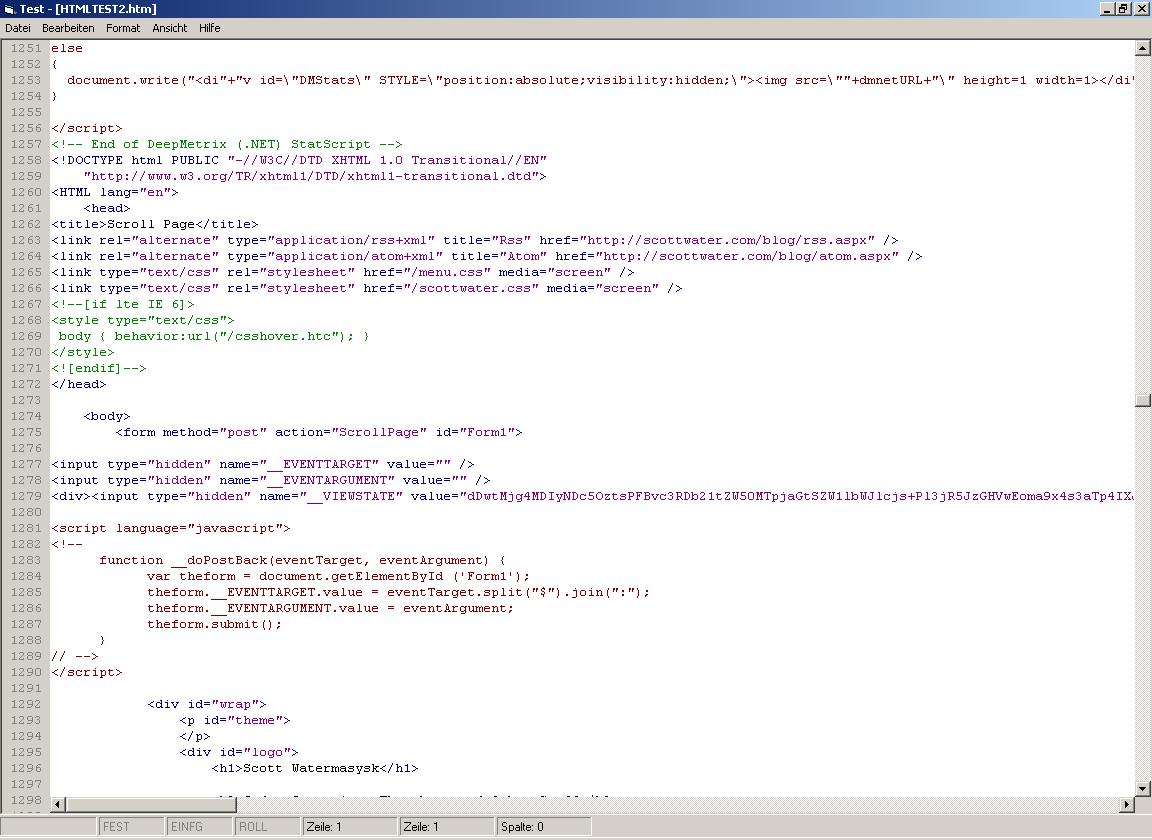Click the '<form method="post"' line
Viewport: 1152px width, 840px height.
tap(318, 432)
